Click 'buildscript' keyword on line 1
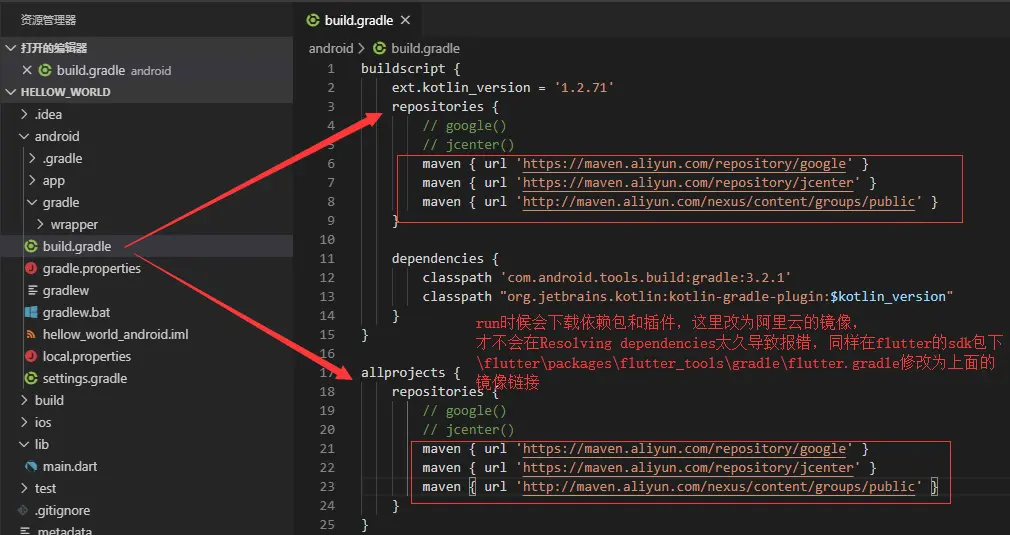Screen dimensions: 1010x535 (403, 68)
